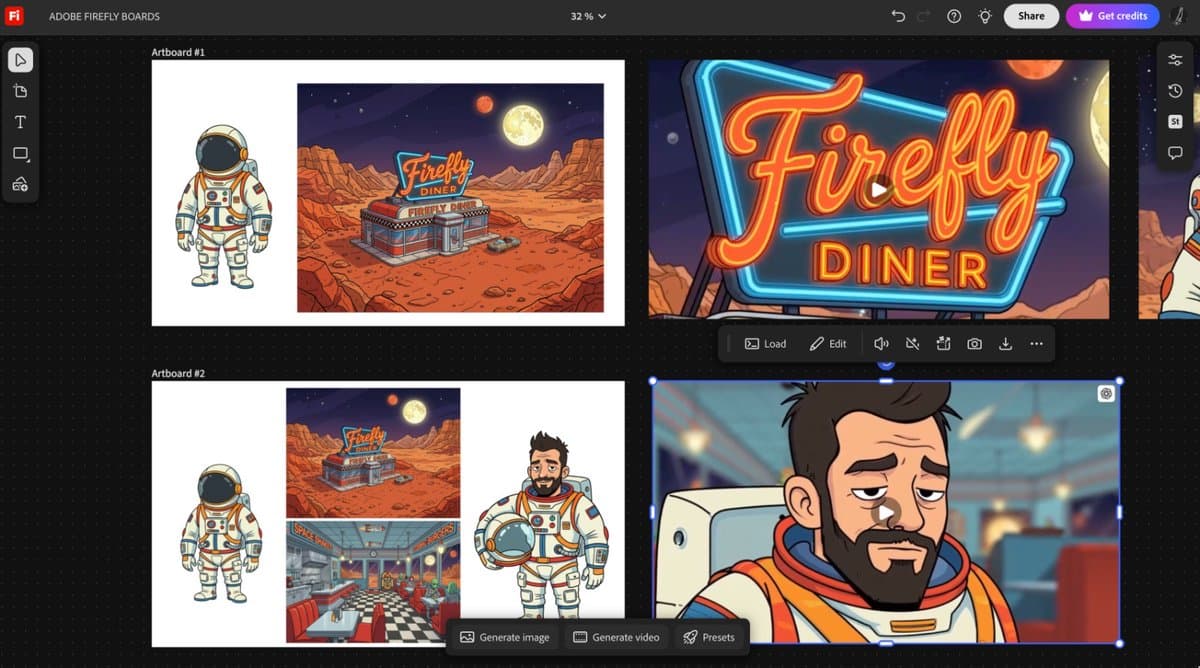
Task: Select the Shape tool in the left toolbar
Action: tap(20, 152)
